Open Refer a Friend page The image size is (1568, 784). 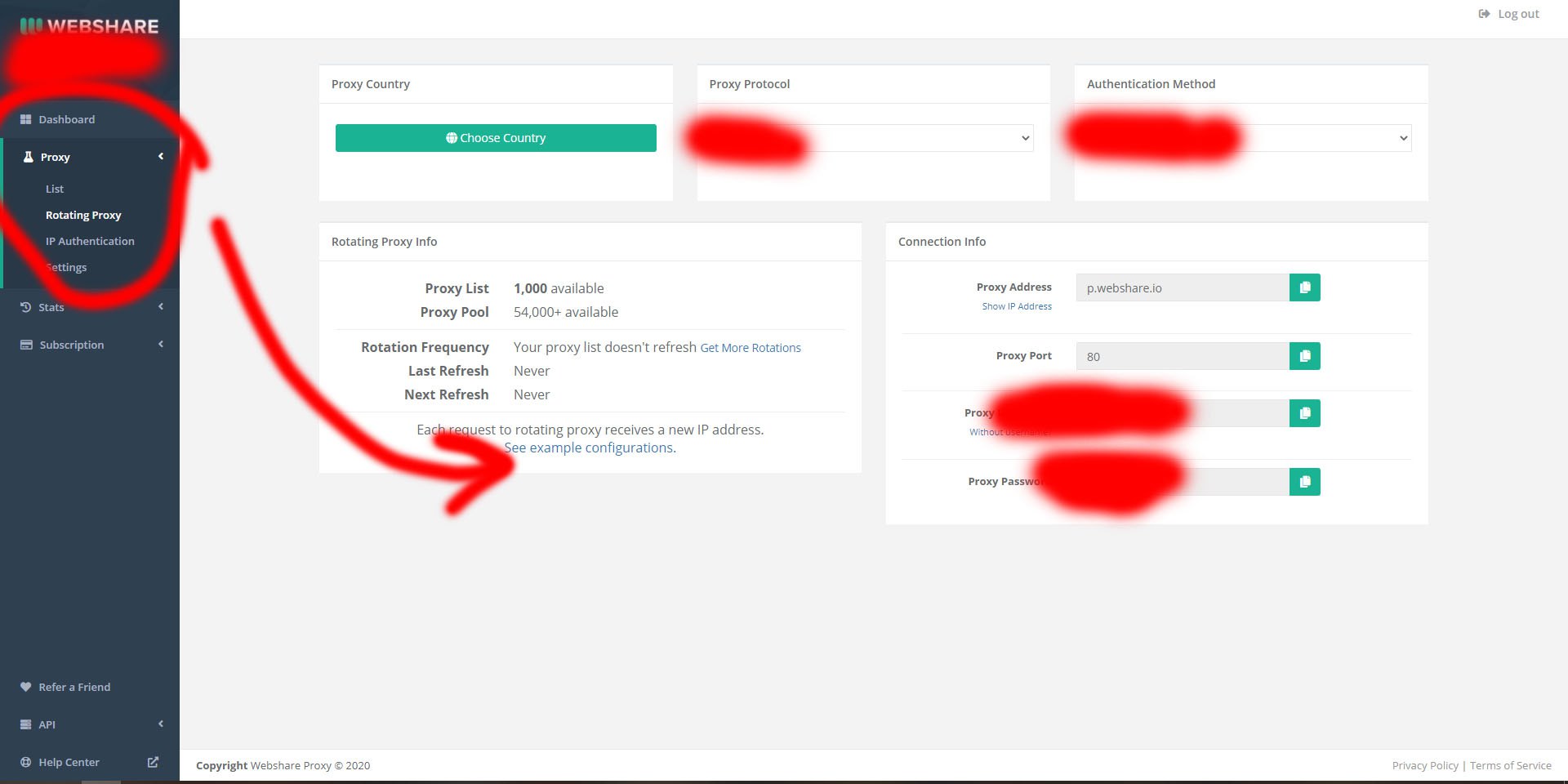74,687
